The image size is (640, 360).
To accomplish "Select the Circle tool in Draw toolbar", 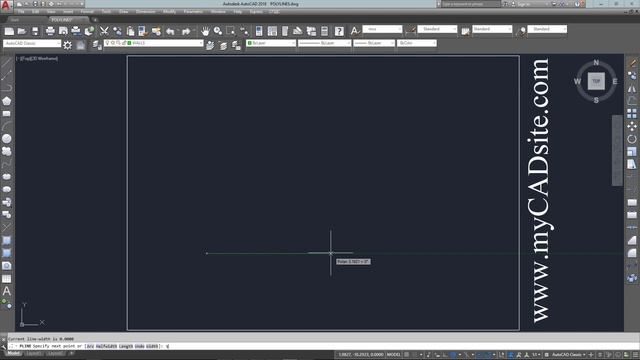I will pyautogui.click(x=7, y=139).
